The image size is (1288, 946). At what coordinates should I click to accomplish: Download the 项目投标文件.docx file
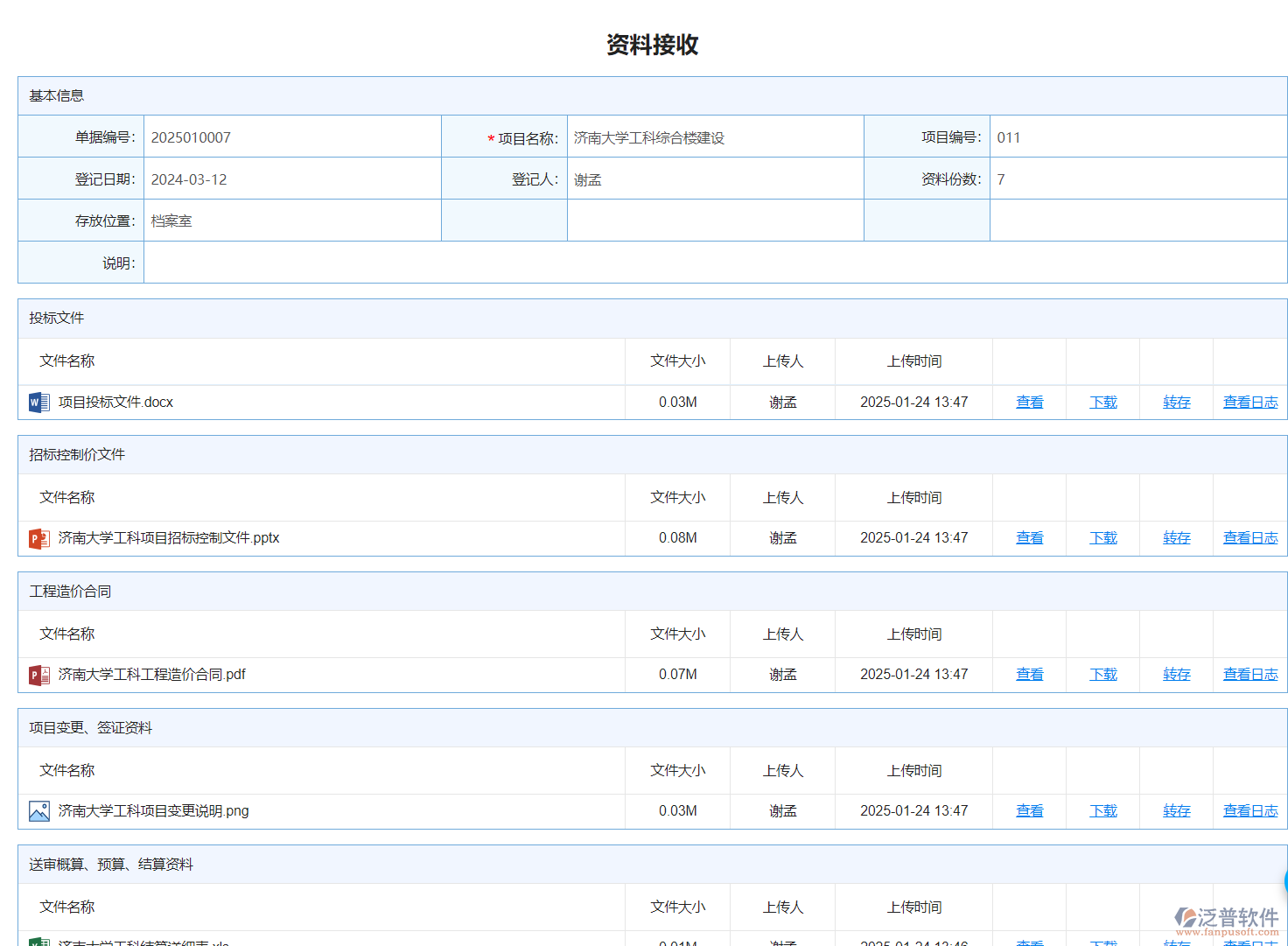click(1102, 403)
